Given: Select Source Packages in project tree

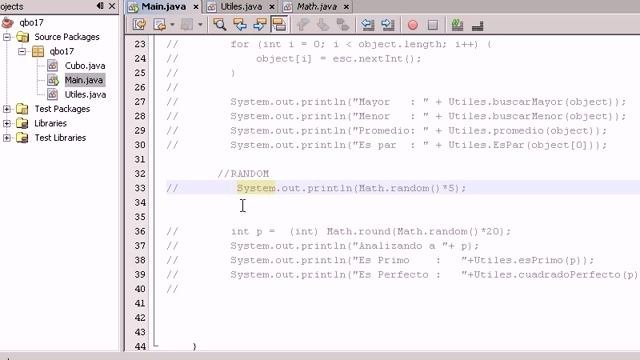Looking at the screenshot, I should coord(67,37).
